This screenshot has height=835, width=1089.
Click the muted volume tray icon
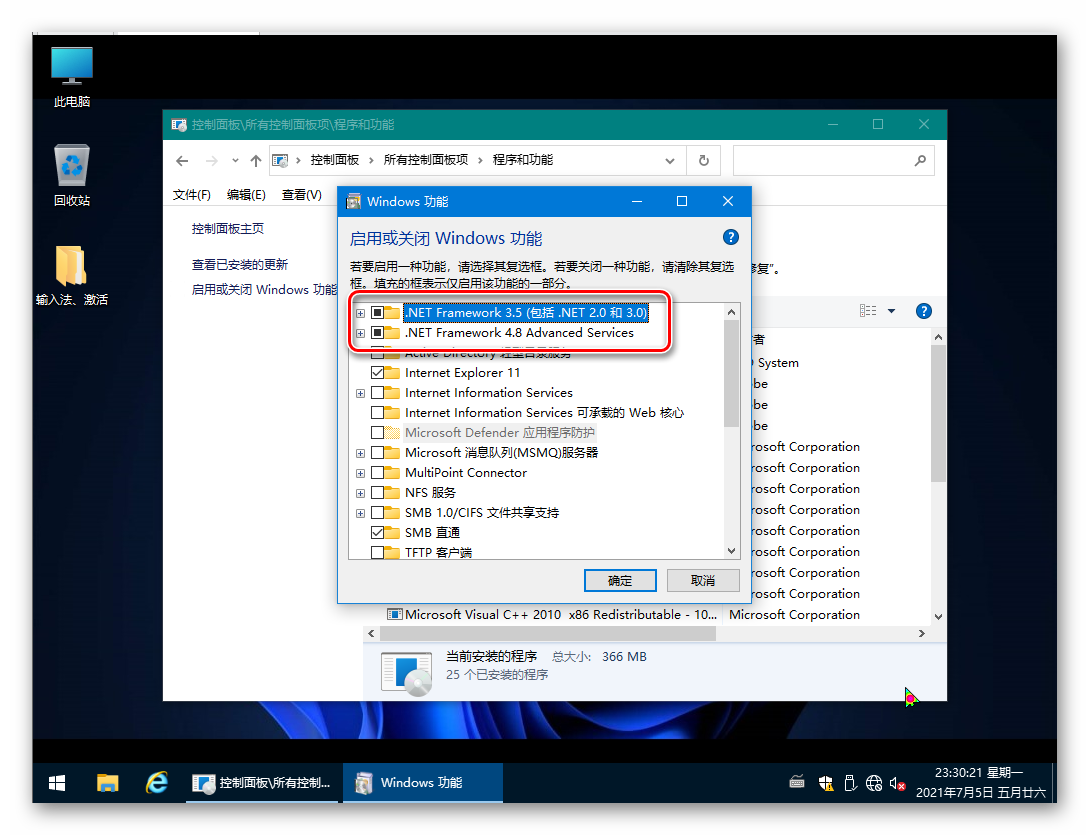tap(897, 784)
